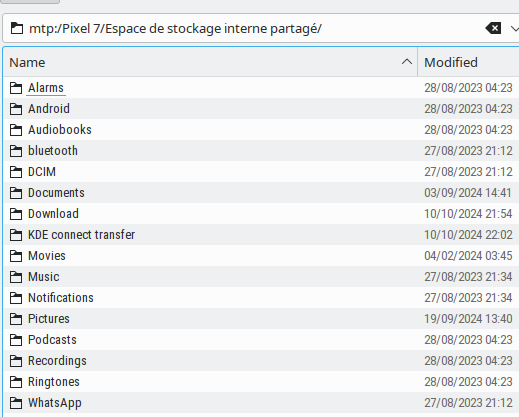Select the Documents folder row
Image resolution: width=519 pixels, height=417 pixels.
pyautogui.click(x=261, y=193)
